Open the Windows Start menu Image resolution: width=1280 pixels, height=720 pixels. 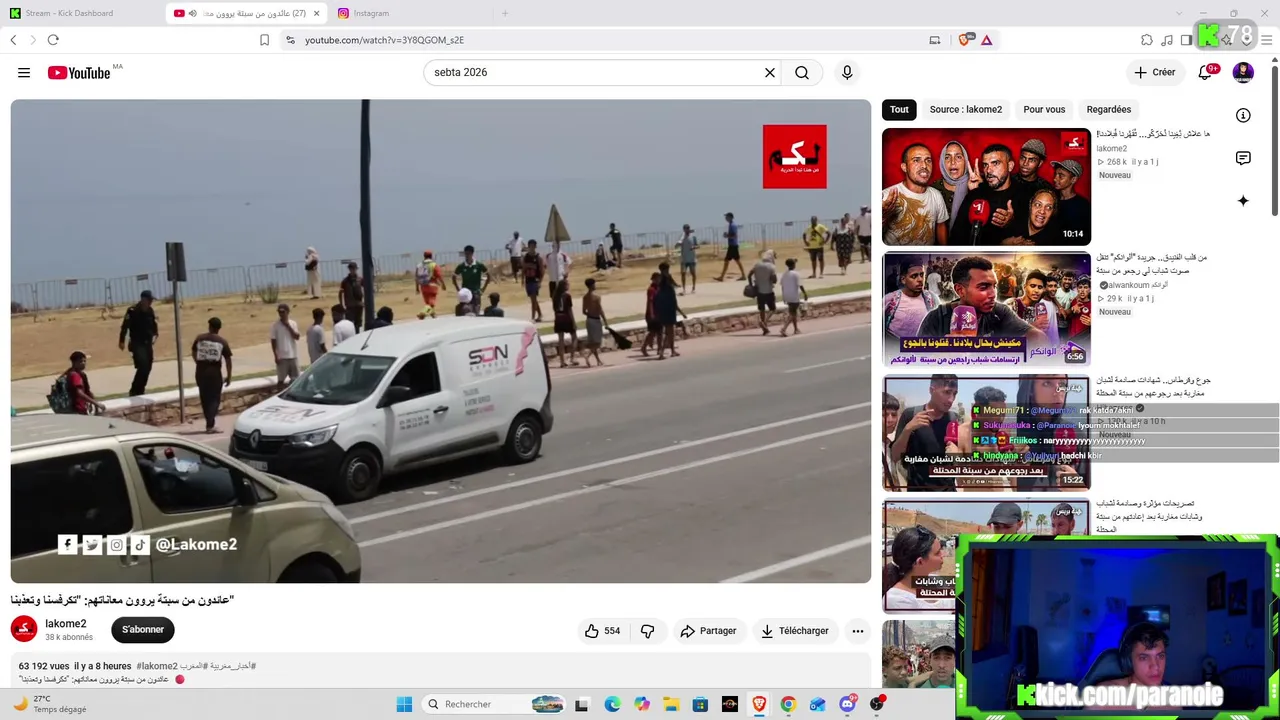pyautogui.click(x=404, y=704)
